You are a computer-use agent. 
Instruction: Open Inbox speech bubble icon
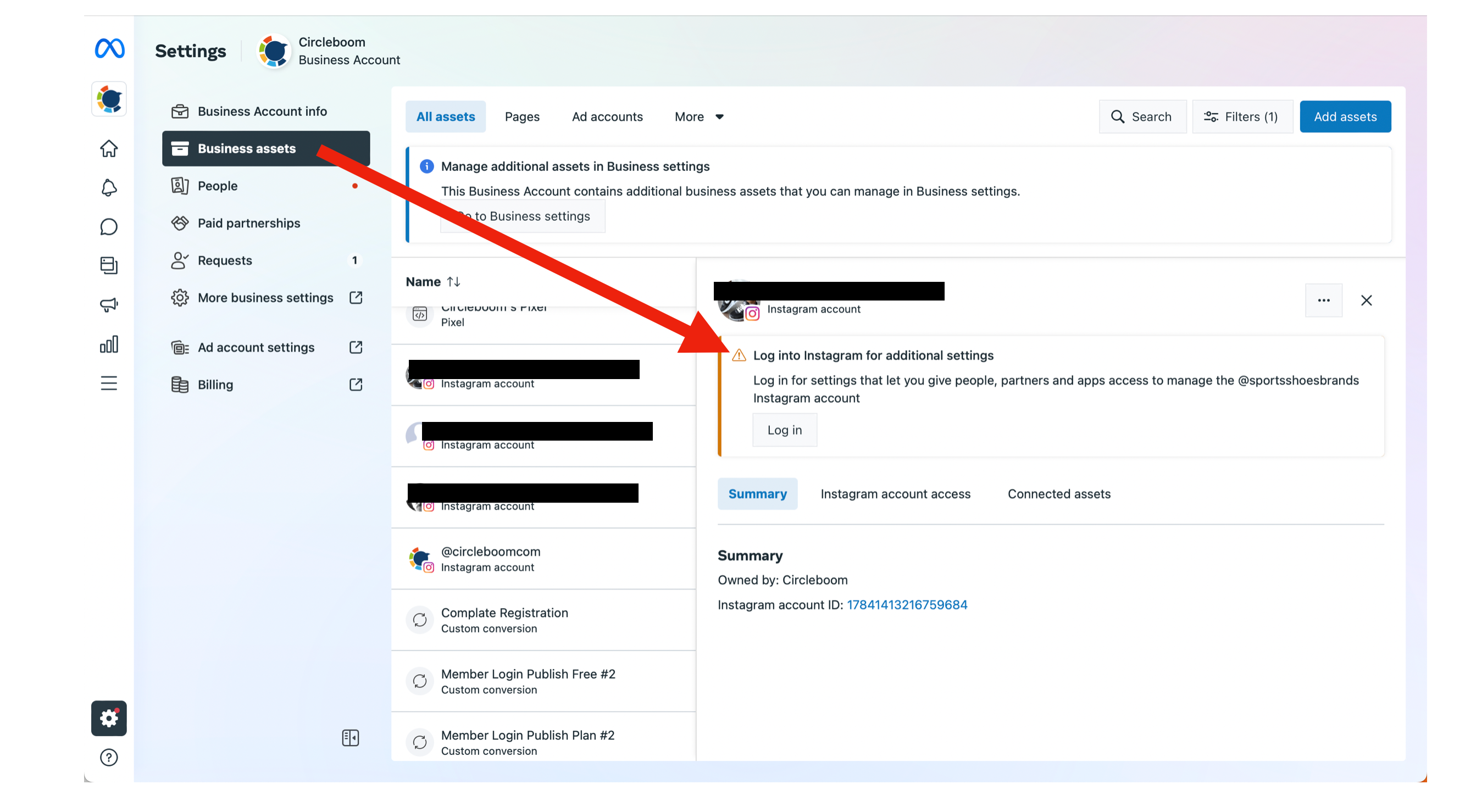pos(109,227)
